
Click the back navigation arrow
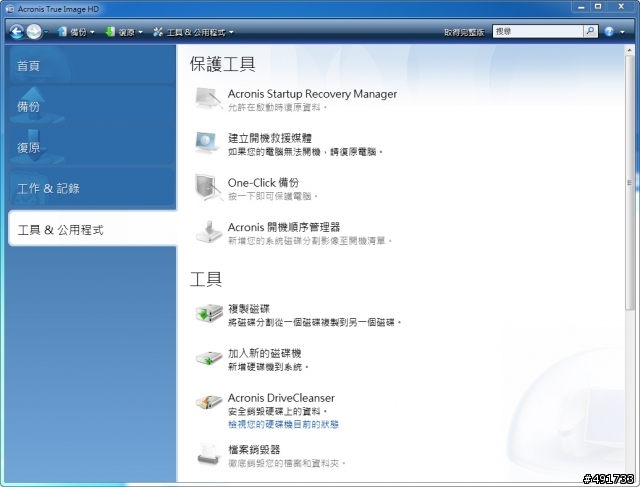click(17, 31)
